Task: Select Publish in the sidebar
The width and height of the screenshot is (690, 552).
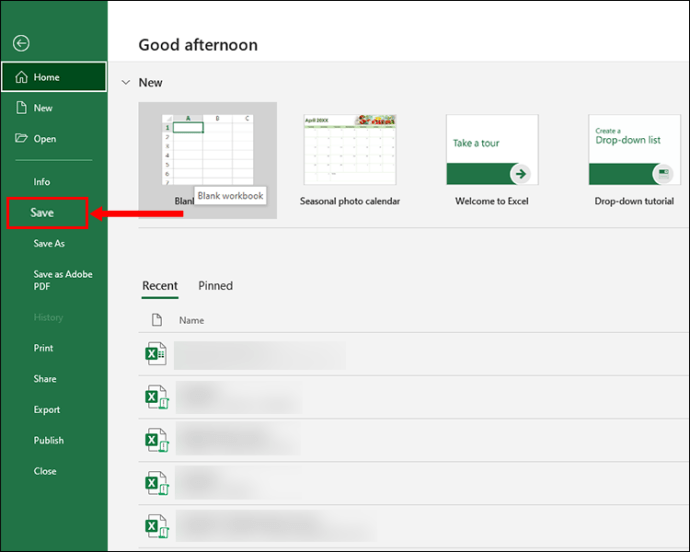Action: (x=48, y=440)
